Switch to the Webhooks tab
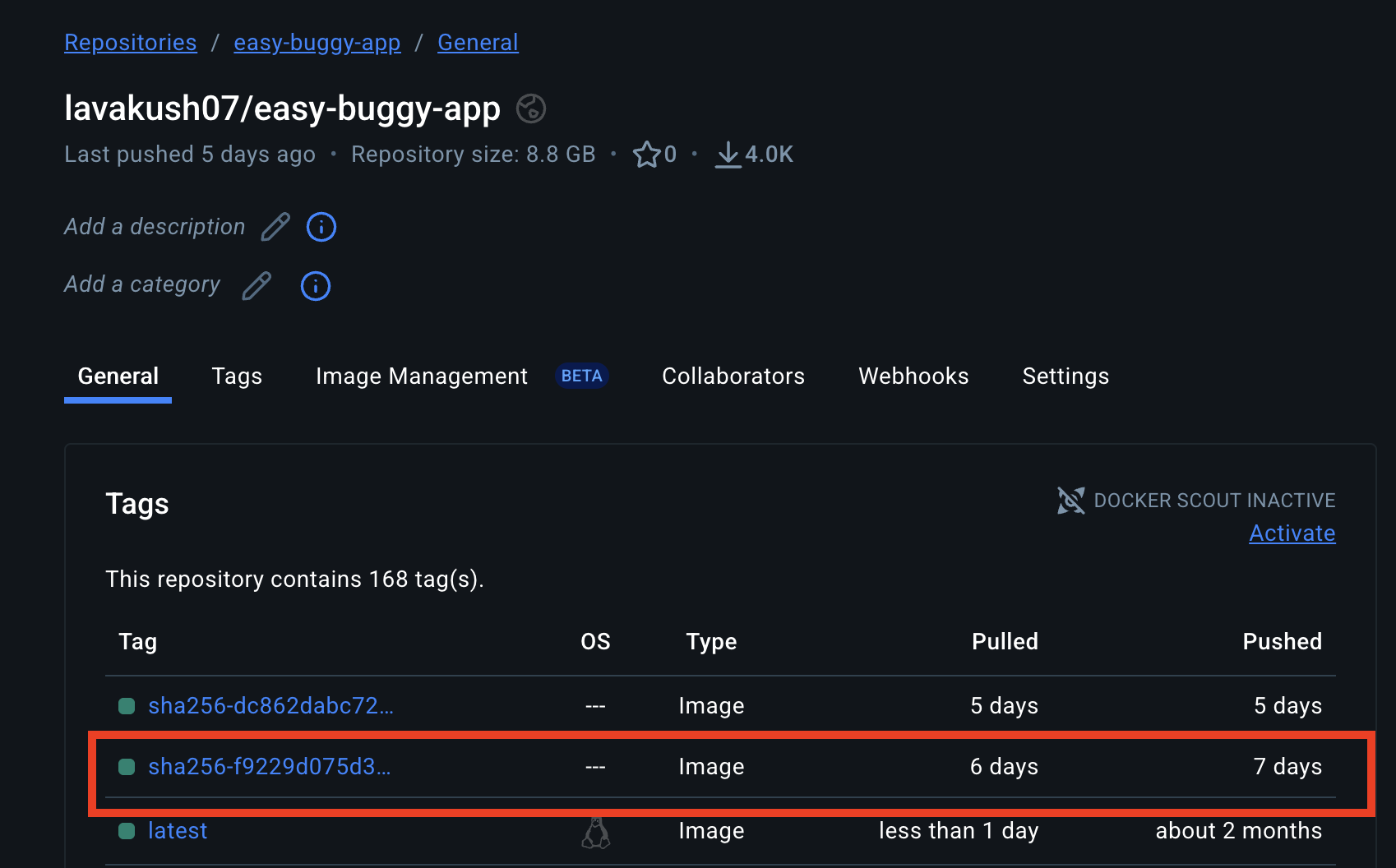1396x868 pixels. tap(913, 376)
